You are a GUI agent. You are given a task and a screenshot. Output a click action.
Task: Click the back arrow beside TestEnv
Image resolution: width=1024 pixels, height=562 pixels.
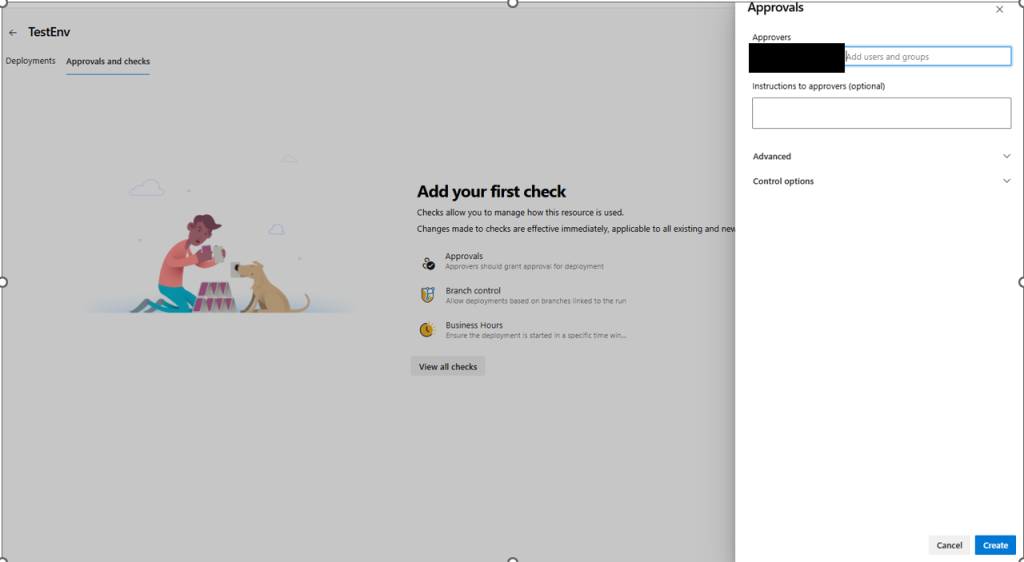tap(13, 33)
